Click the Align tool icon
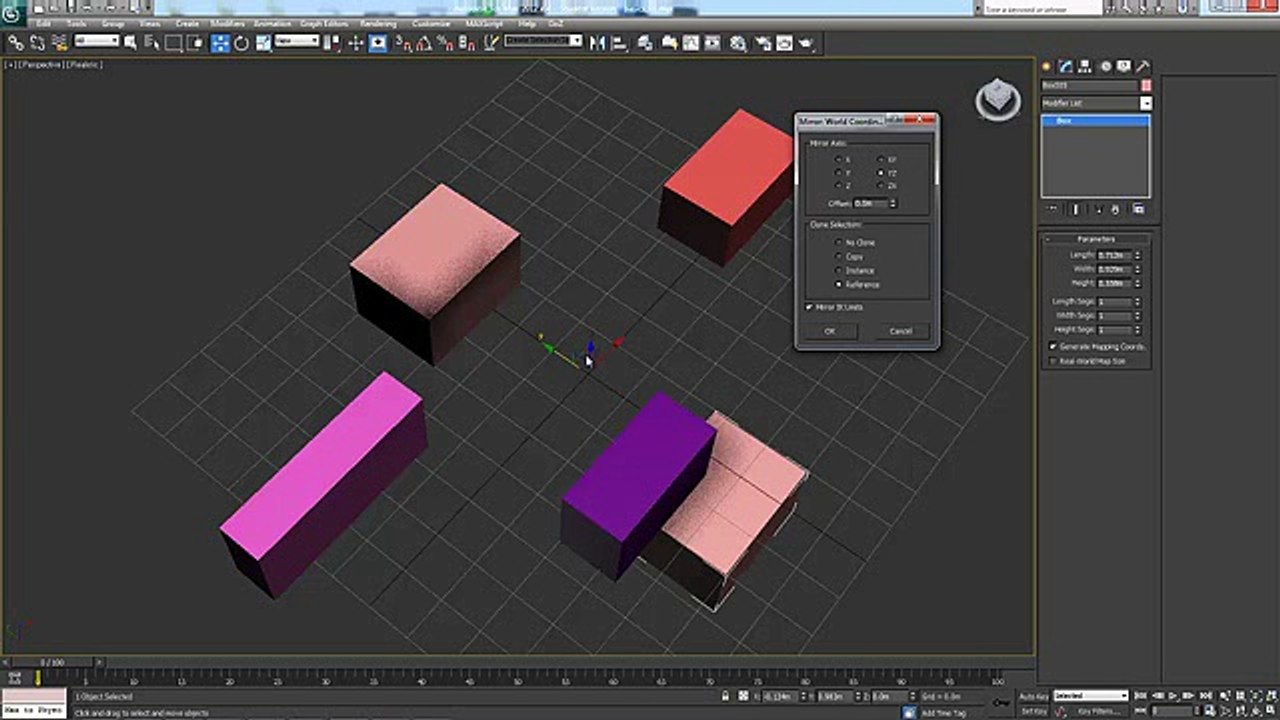1280x720 pixels. 620,43
